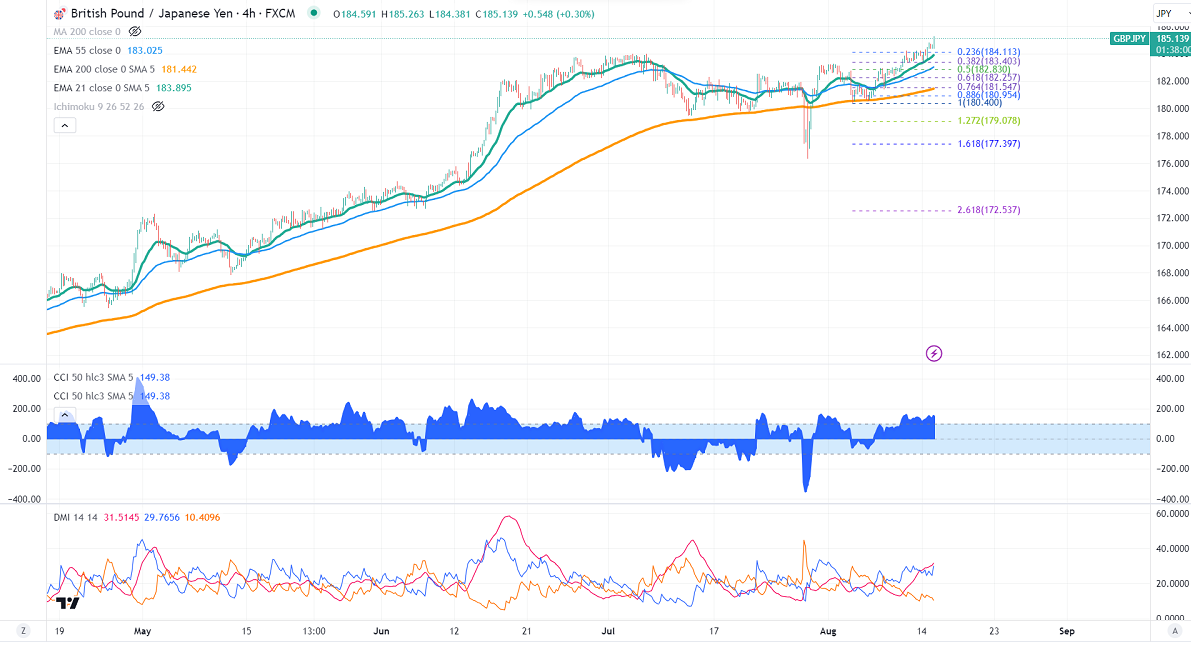Select the EMA 55 close 0 legend

pos(87,51)
